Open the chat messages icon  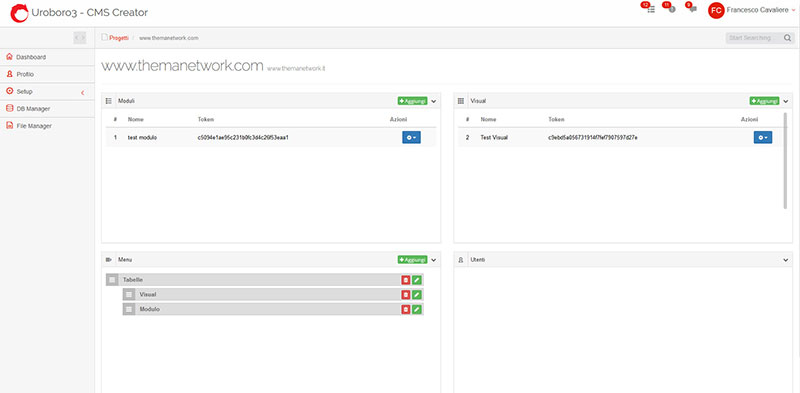[x=693, y=9]
